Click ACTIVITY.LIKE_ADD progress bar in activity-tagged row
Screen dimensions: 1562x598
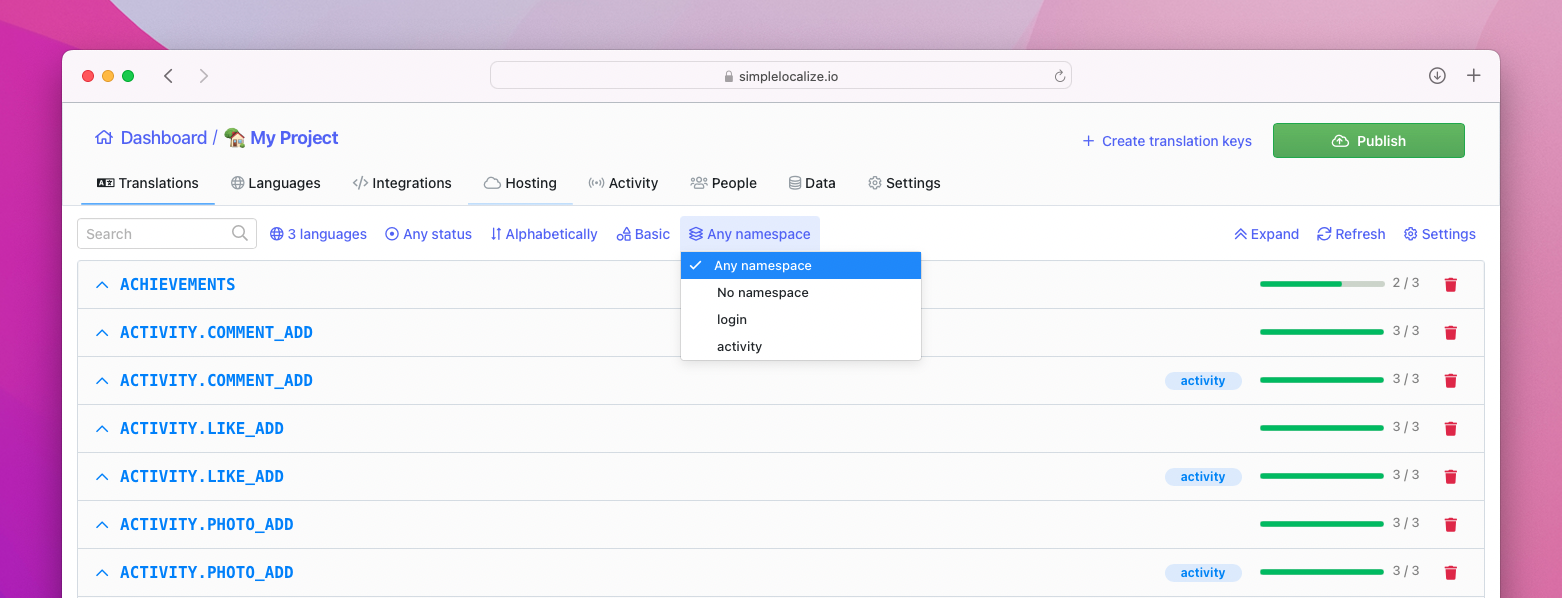pos(1322,476)
